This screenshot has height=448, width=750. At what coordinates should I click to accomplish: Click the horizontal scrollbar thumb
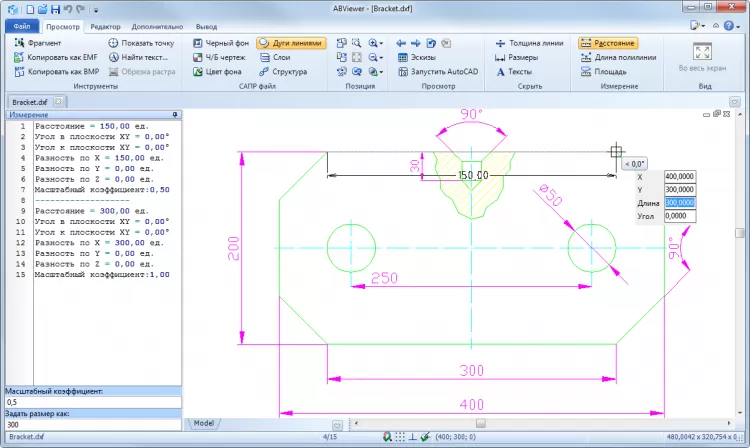point(481,423)
